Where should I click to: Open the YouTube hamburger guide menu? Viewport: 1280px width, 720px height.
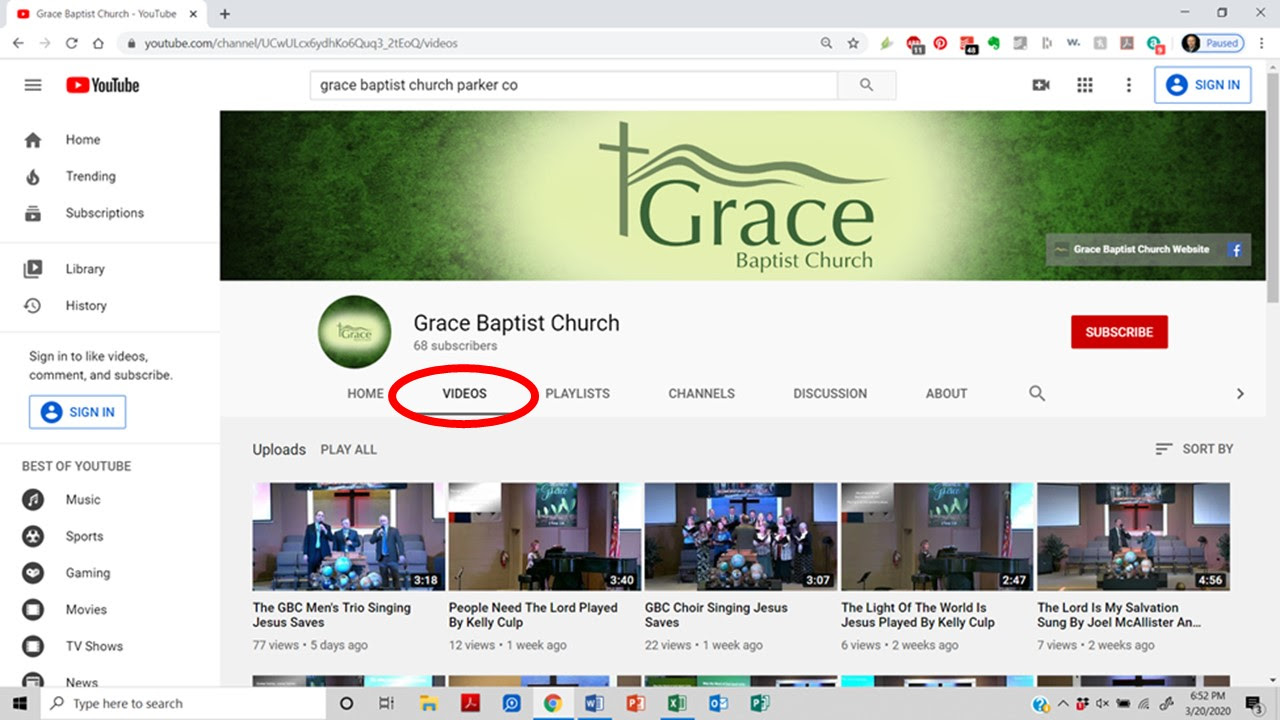click(x=33, y=85)
